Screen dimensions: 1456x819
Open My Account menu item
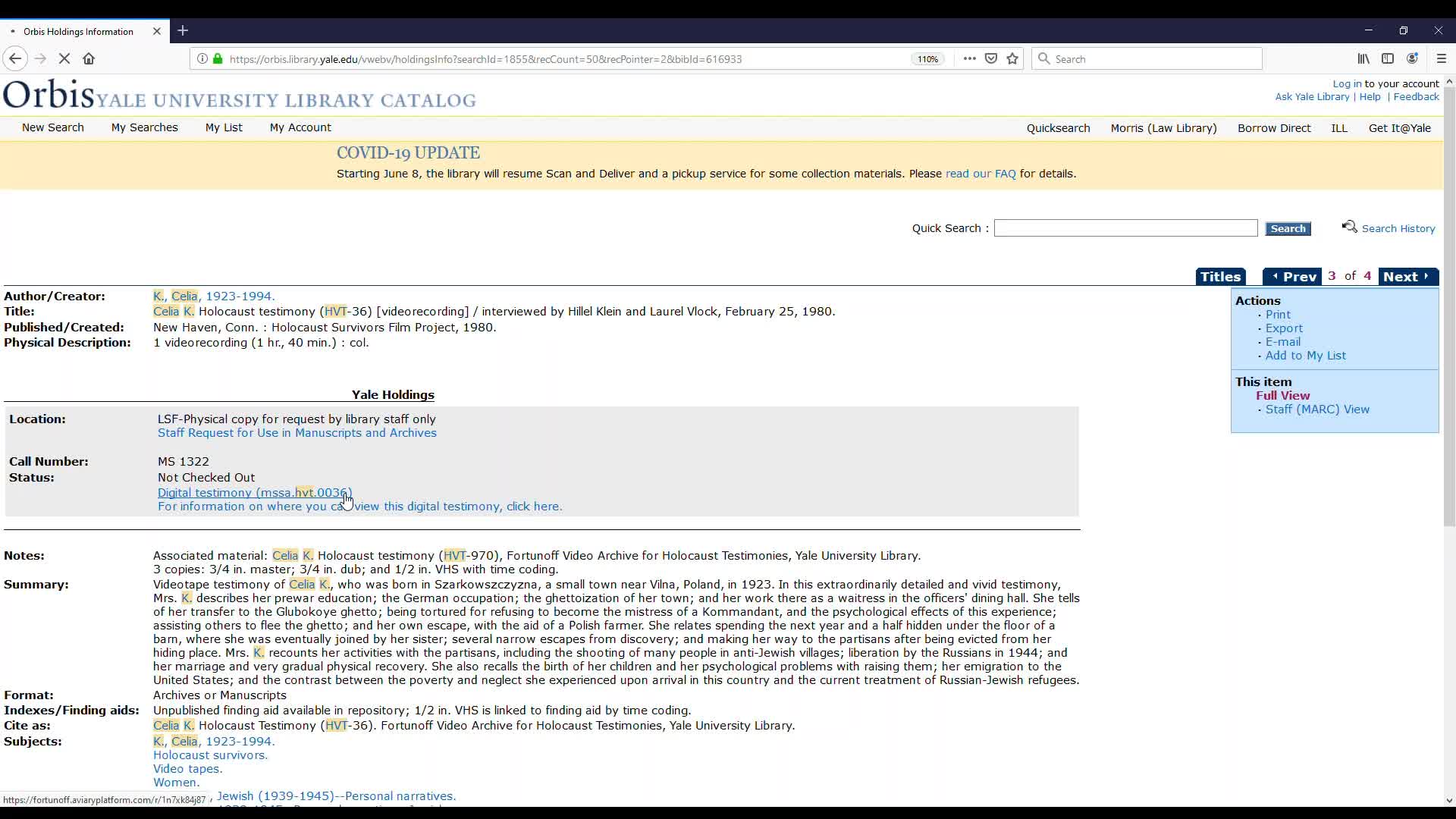click(x=300, y=127)
